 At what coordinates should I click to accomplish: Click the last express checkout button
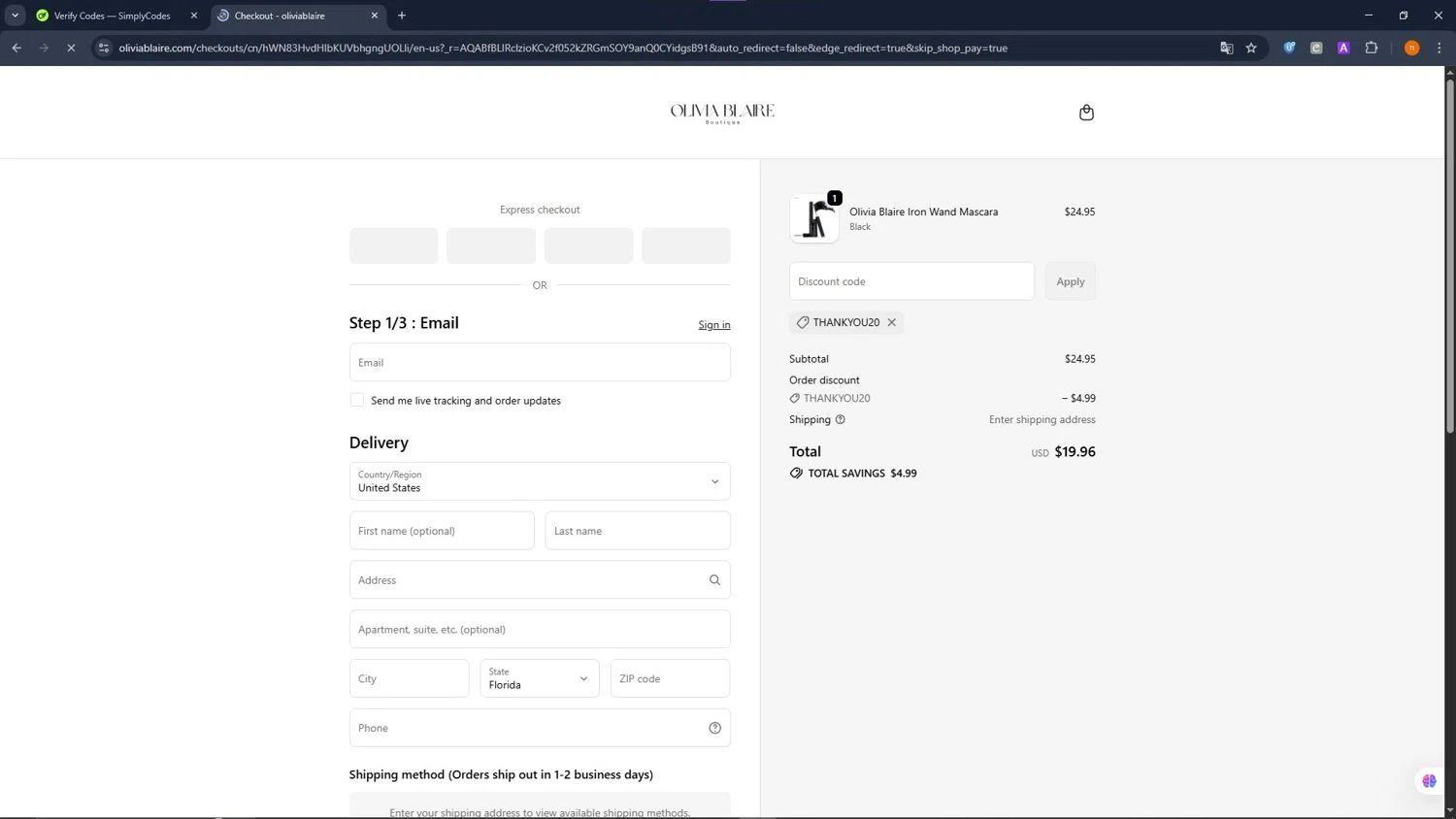(686, 246)
